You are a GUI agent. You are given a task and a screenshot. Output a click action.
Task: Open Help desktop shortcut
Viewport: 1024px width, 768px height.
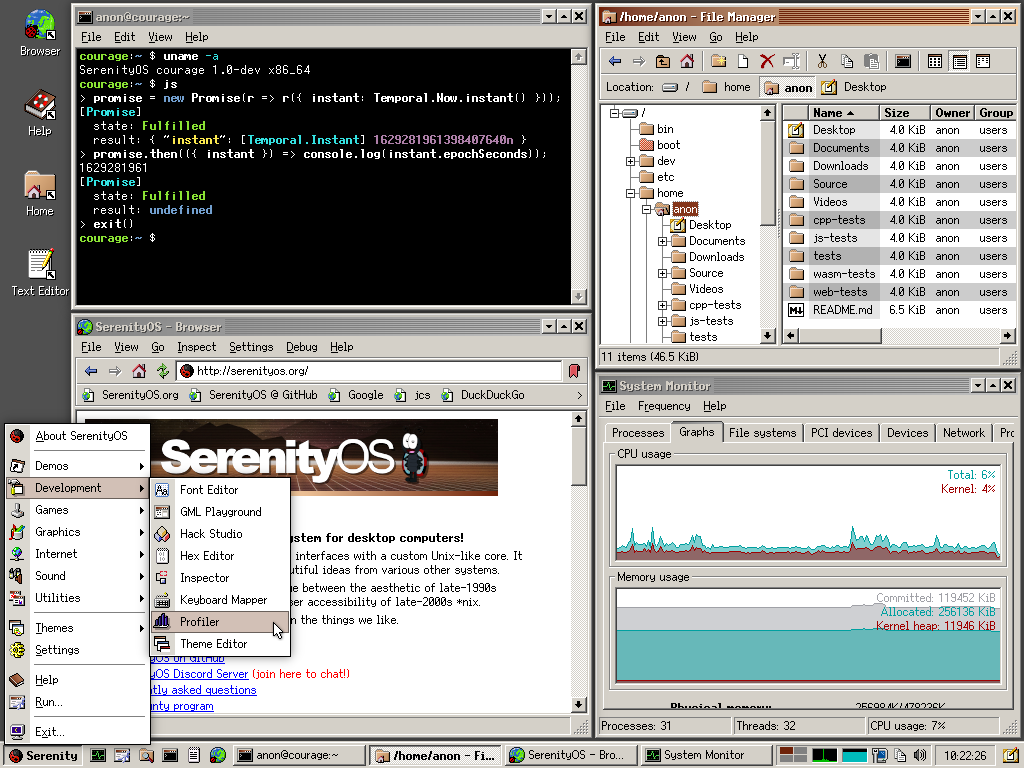pyautogui.click(x=40, y=114)
